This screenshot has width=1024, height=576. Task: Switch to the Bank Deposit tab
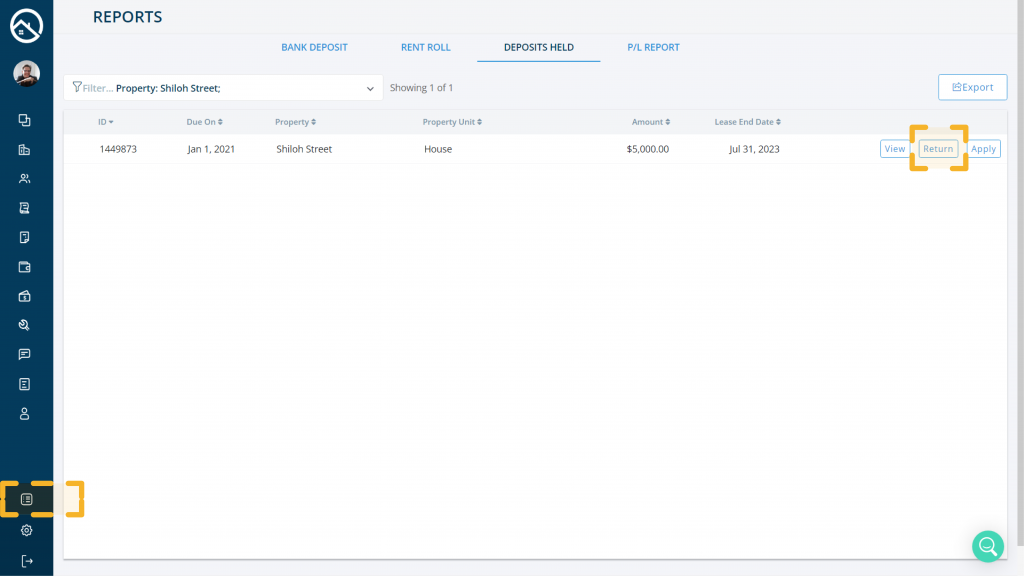tap(314, 47)
